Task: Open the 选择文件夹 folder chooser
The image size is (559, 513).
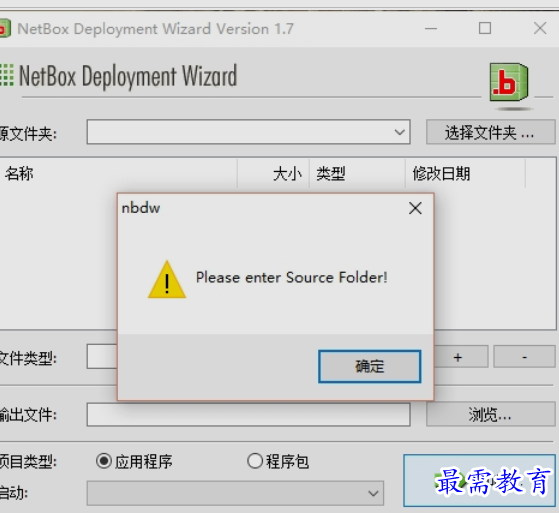Action: 491,132
